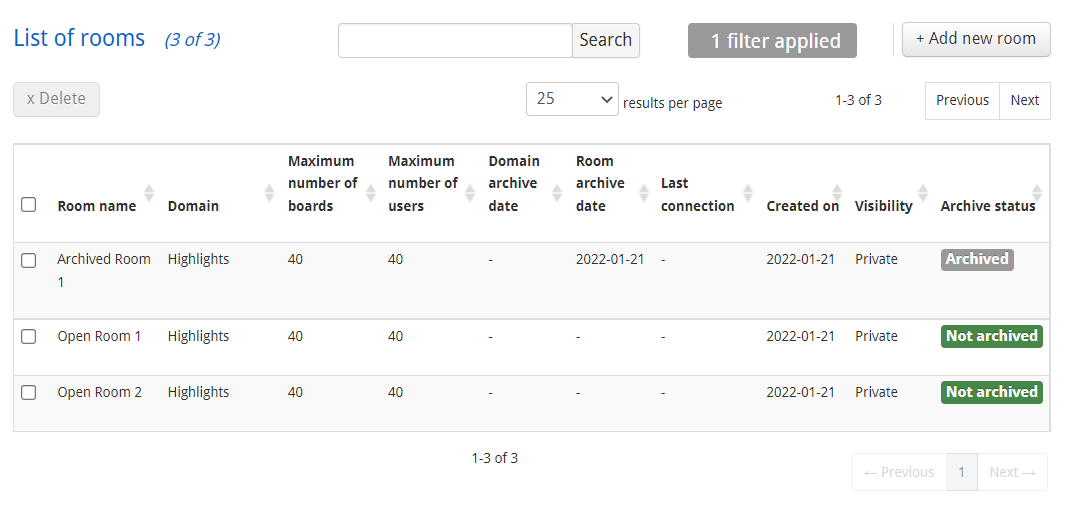
Task: Click the x Delete button
Action: (x=56, y=99)
